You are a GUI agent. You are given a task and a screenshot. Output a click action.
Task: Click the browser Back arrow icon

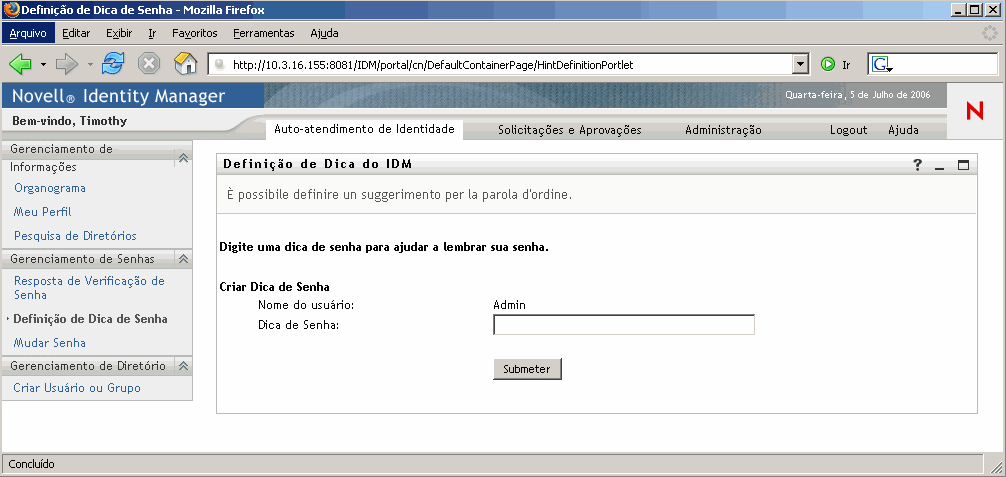click(x=20, y=64)
